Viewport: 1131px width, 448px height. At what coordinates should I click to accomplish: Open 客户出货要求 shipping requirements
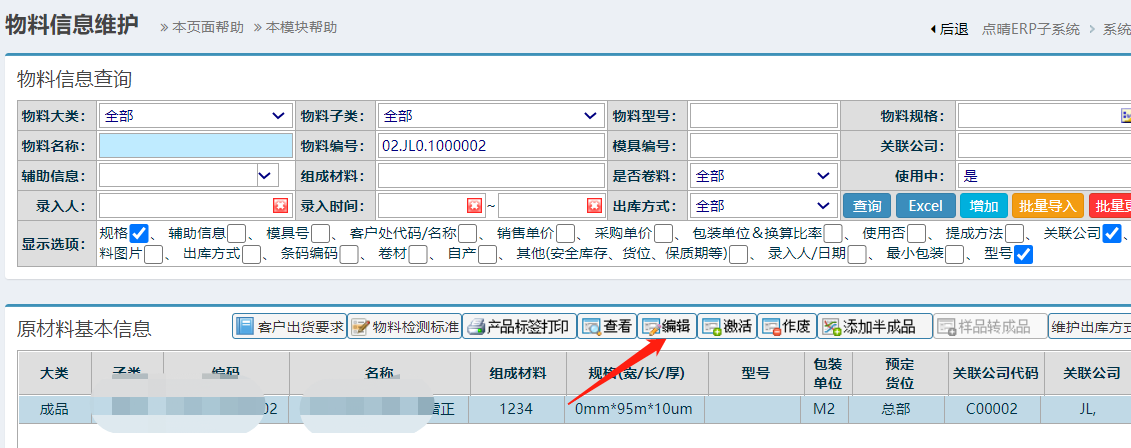(x=289, y=327)
